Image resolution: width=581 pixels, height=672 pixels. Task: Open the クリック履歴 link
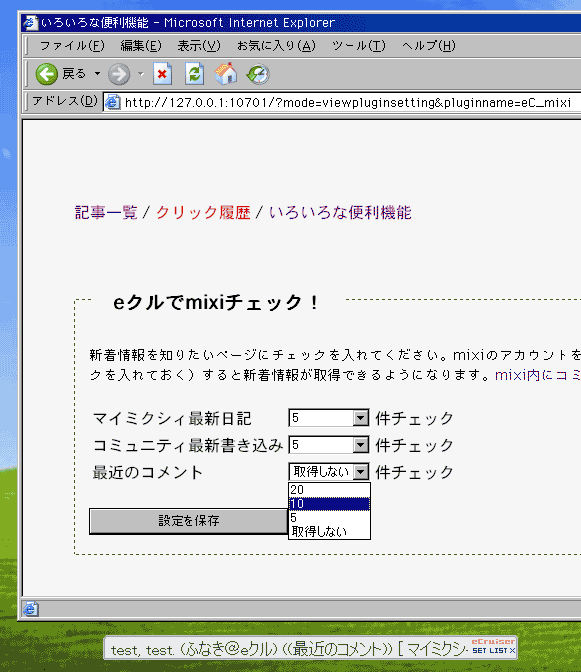coord(203,212)
